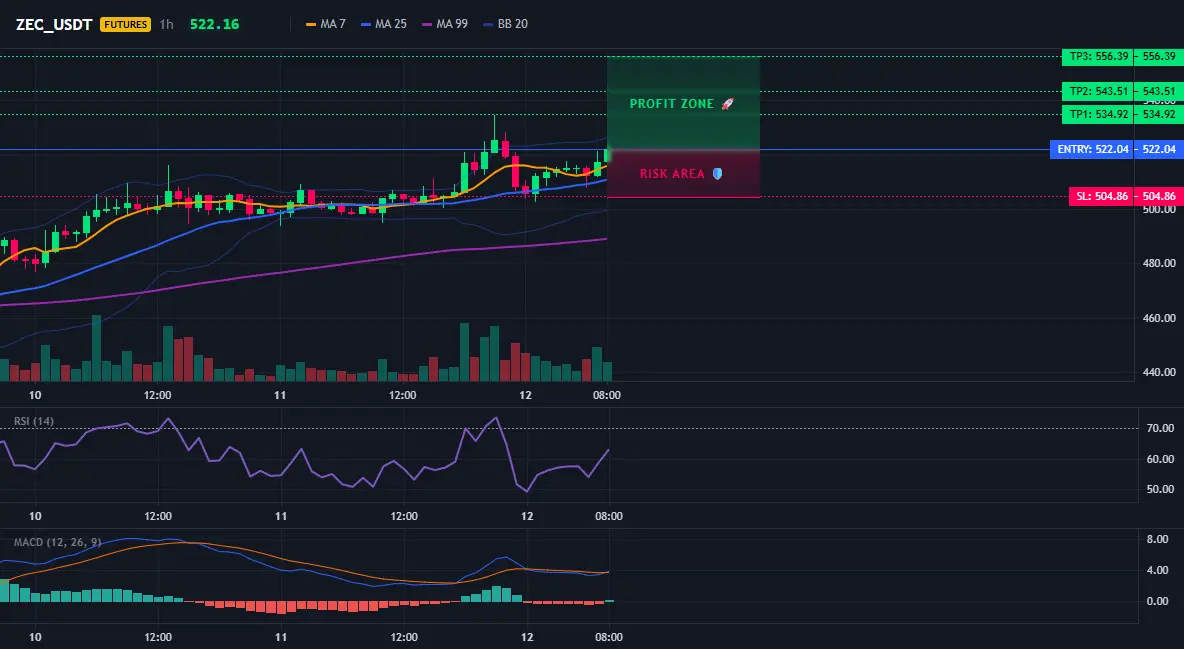1184x649 pixels.
Task: Click the 08:00 label on the RSI time axis
Action: coord(609,516)
